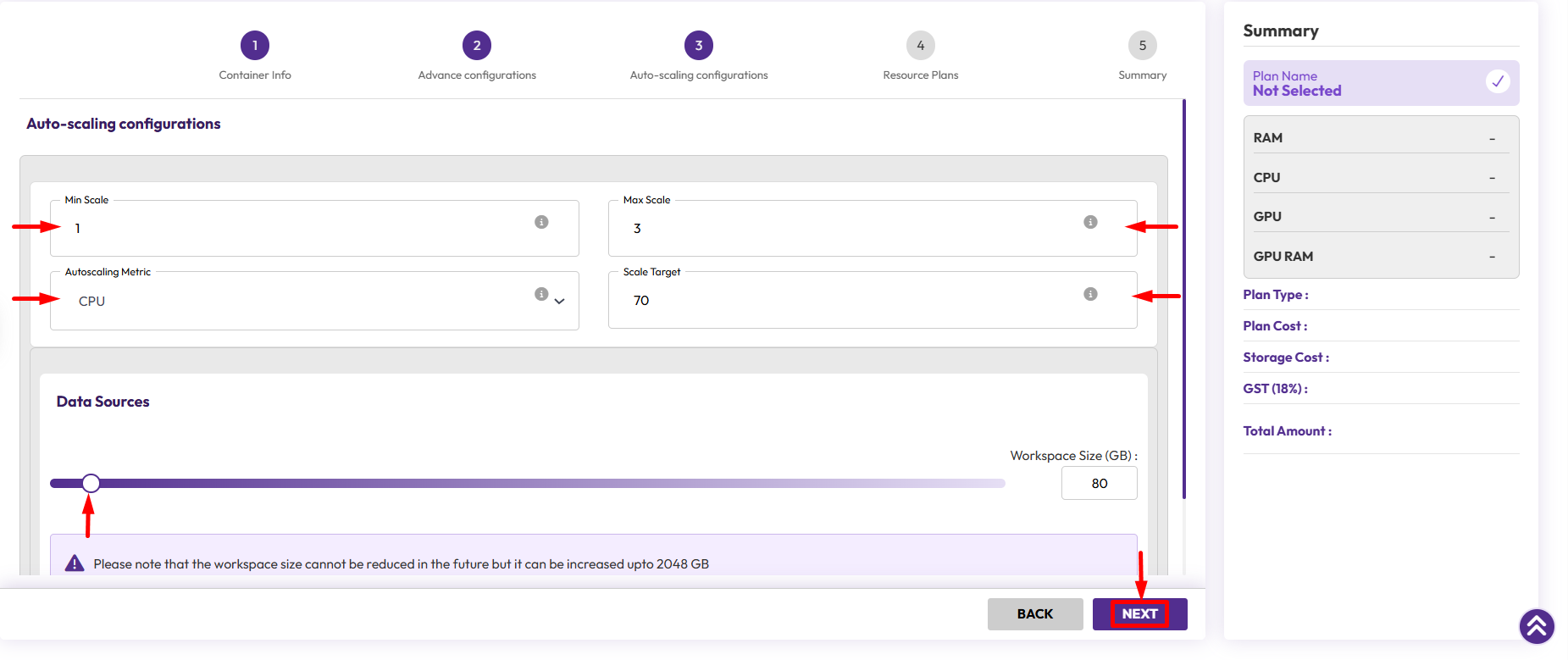This screenshot has width=1568, height=660.
Task: Toggle the Plan Name checkmark circle
Action: (x=1497, y=81)
